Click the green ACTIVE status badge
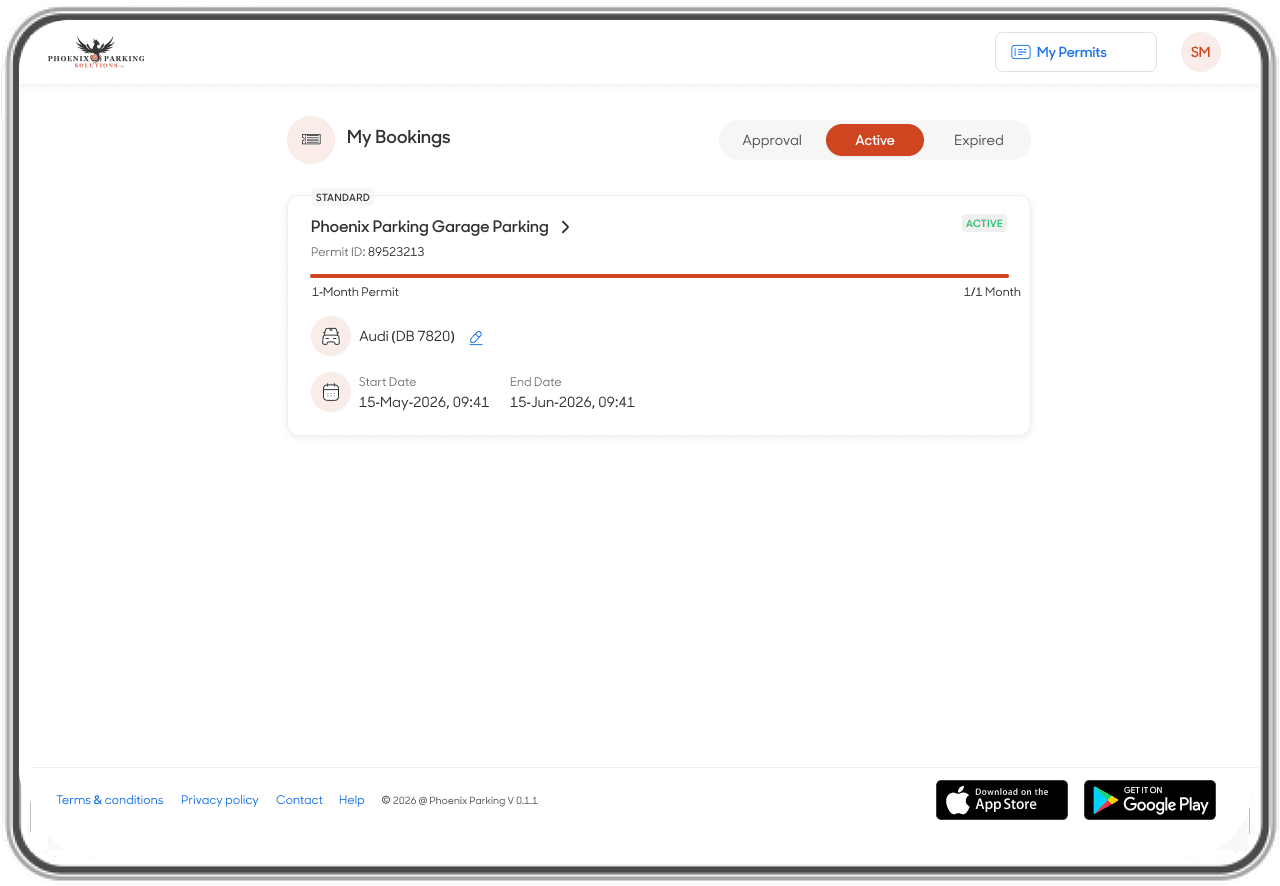Image resolution: width=1280 pixels, height=886 pixels. pos(984,223)
